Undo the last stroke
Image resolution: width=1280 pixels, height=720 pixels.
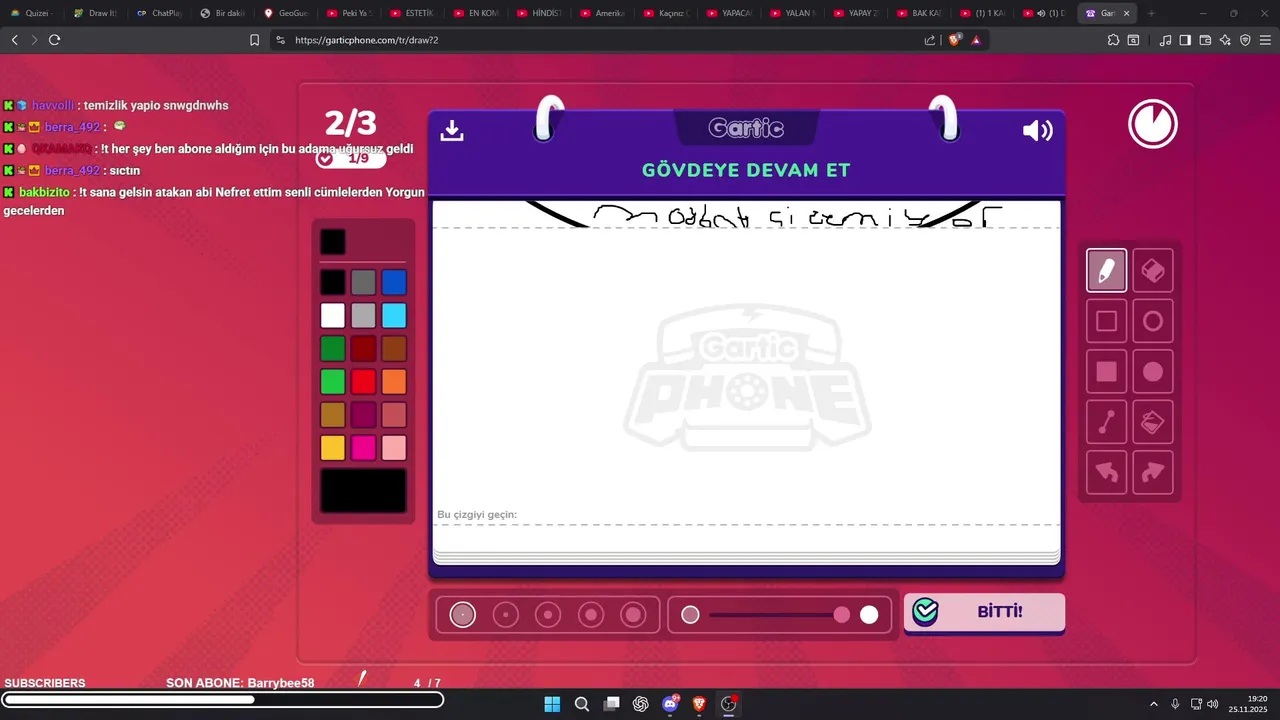click(x=1106, y=473)
